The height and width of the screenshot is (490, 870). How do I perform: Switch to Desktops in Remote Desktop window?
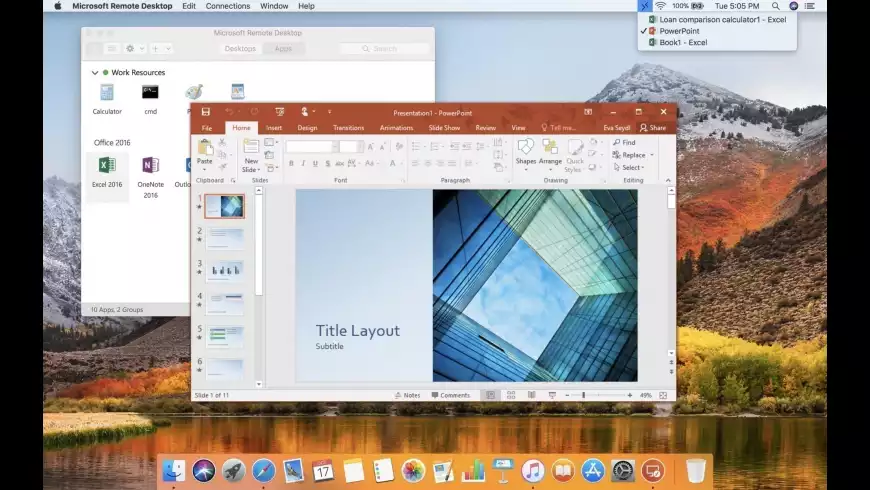(x=240, y=49)
